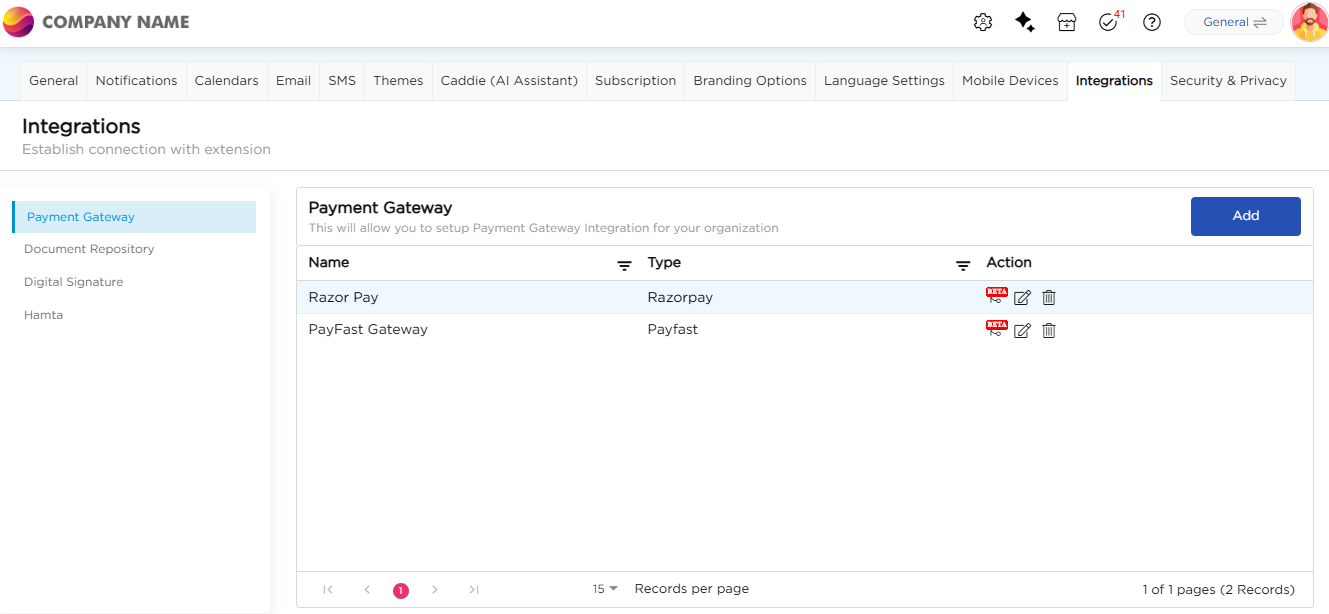
Task: Select Document Repository in the sidebar
Action: (89, 249)
